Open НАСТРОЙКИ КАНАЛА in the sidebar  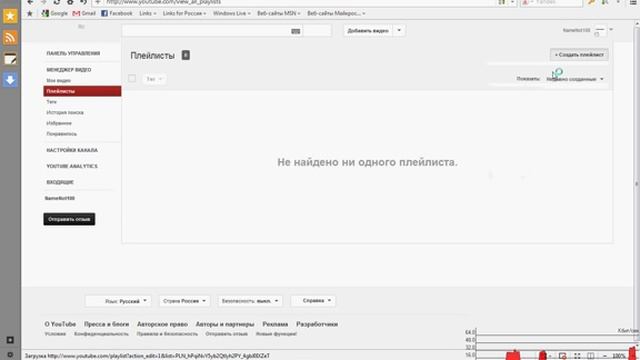tap(72, 150)
